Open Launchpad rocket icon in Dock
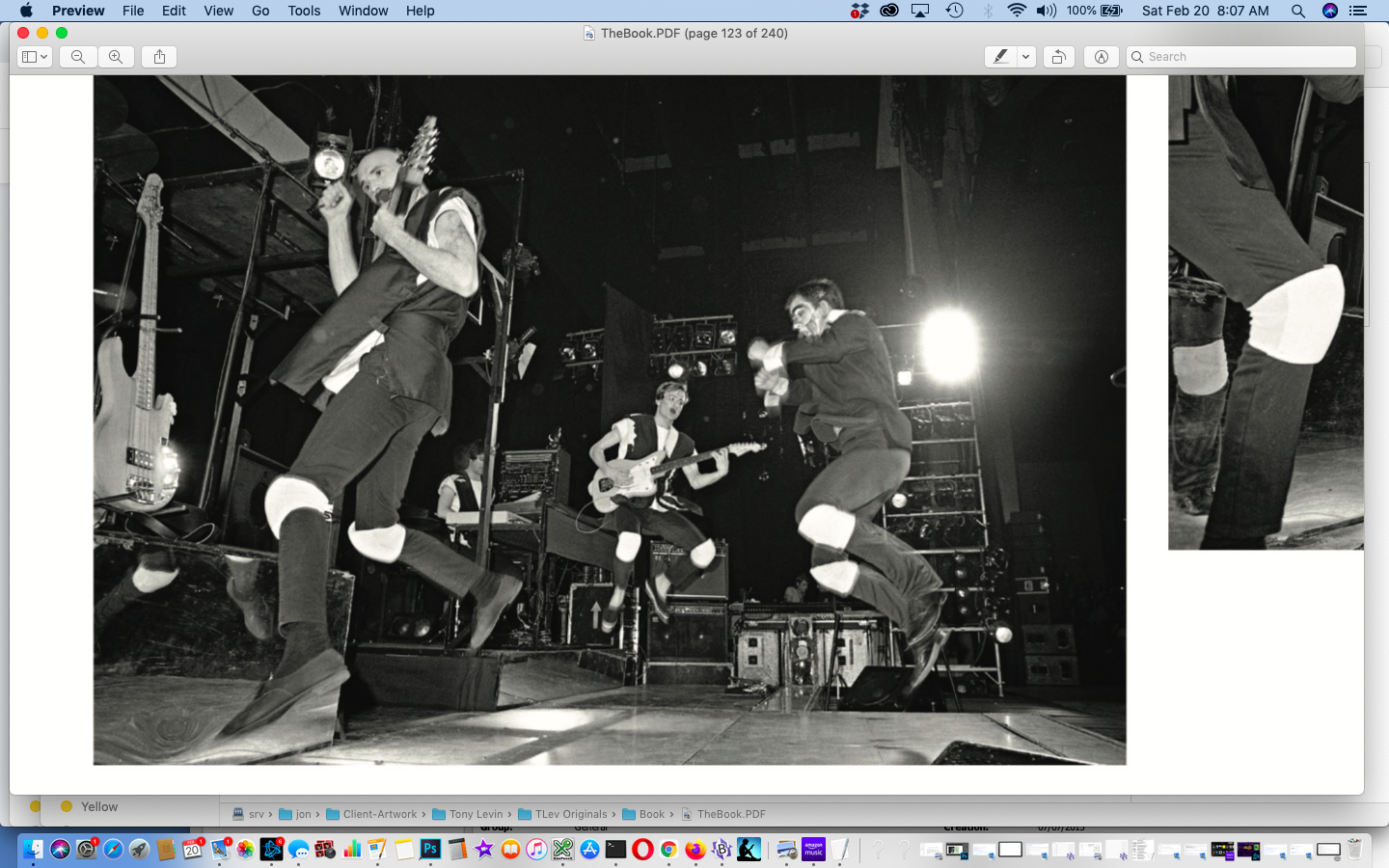This screenshot has width=1389, height=868. coord(139,849)
